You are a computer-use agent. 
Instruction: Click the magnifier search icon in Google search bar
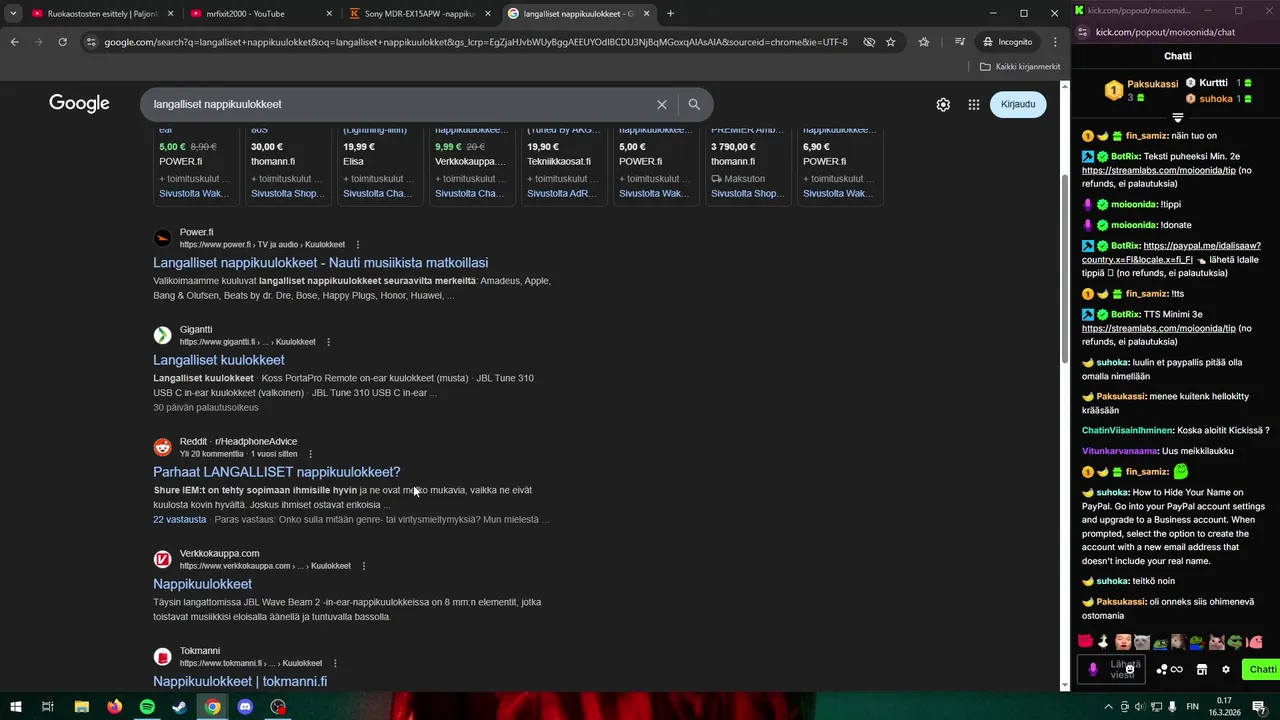click(x=694, y=104)
